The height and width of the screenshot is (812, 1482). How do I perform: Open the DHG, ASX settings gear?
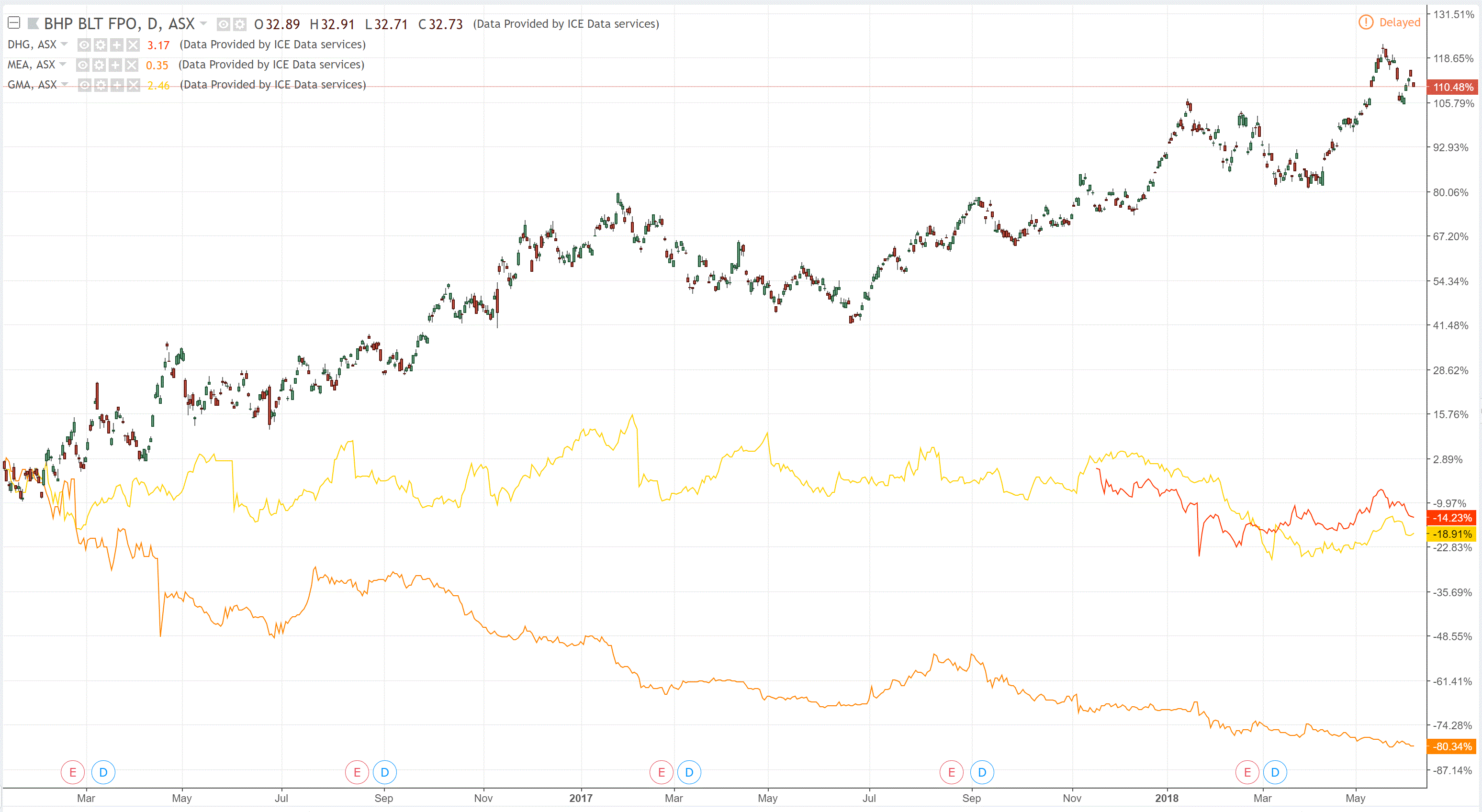tap(101, 45)
